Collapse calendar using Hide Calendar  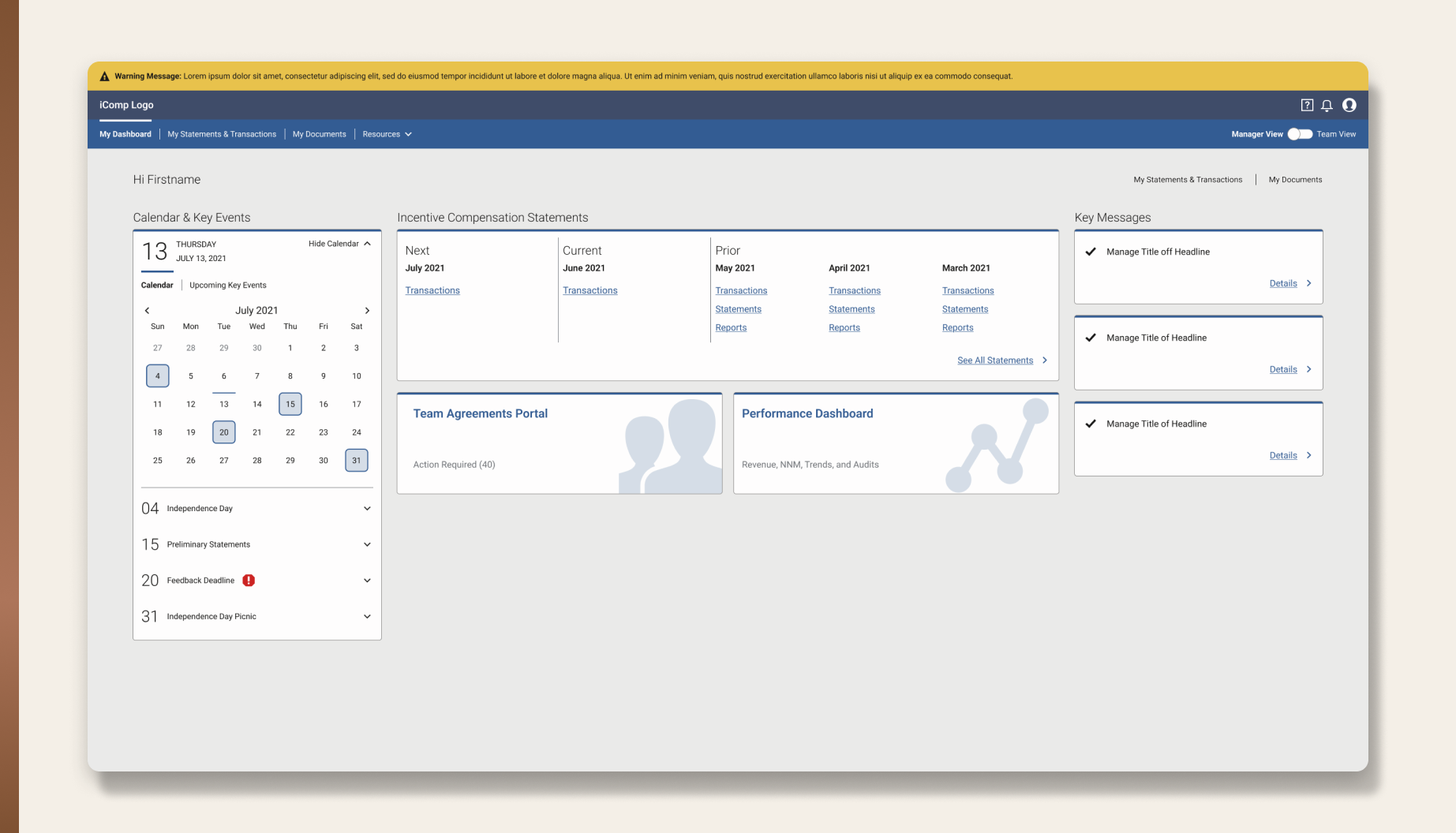tap(339, 244)
